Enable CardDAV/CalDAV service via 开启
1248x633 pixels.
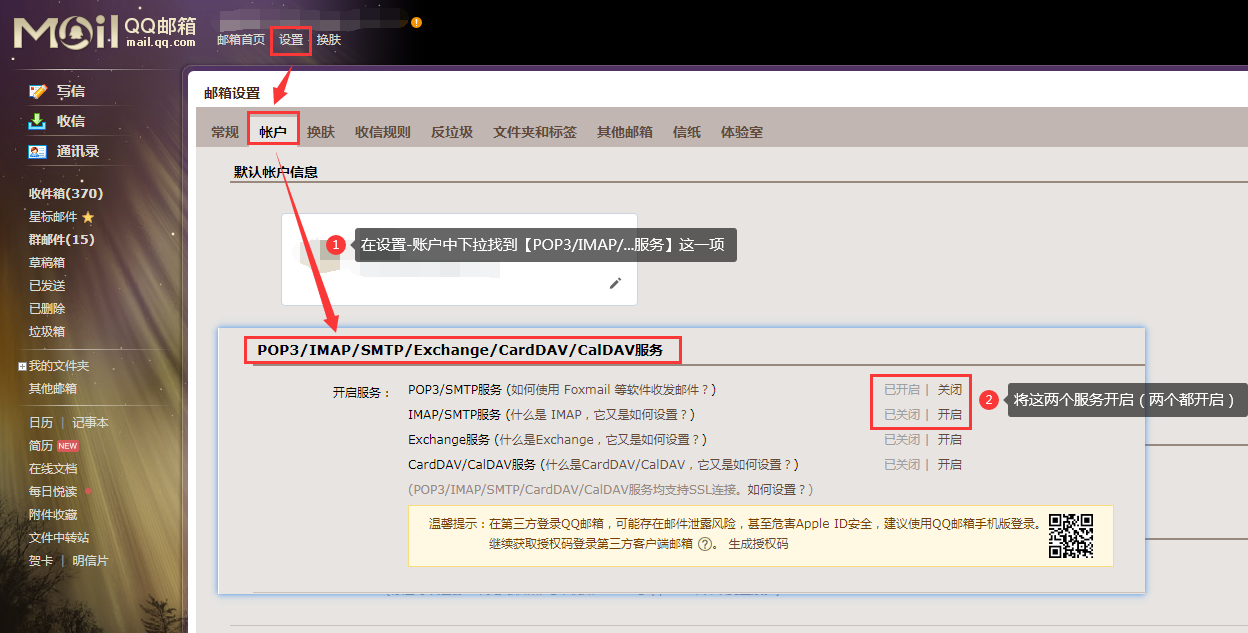tap(949, 464)
